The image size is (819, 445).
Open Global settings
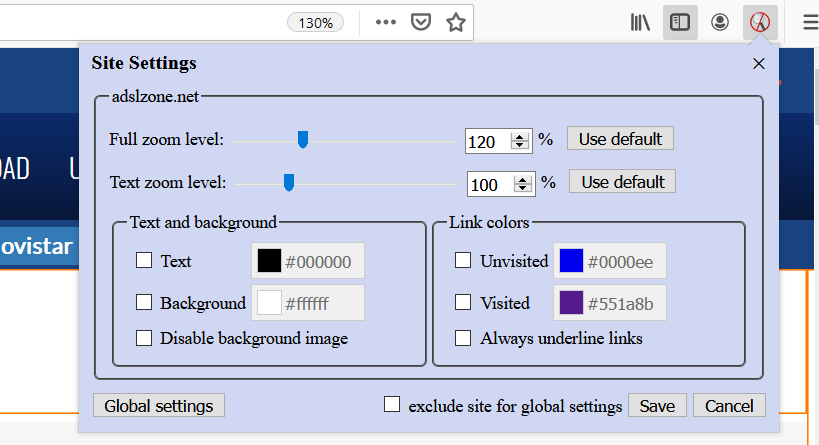point(159,406)
